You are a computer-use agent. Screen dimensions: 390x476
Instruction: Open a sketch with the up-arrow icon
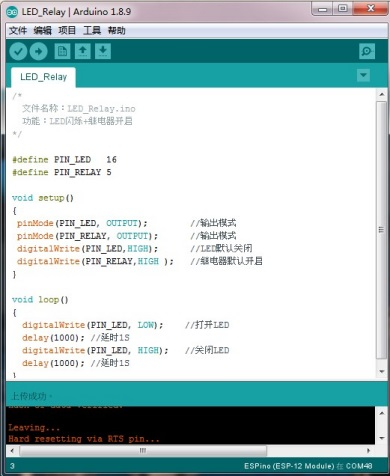[x=83, y=51]
